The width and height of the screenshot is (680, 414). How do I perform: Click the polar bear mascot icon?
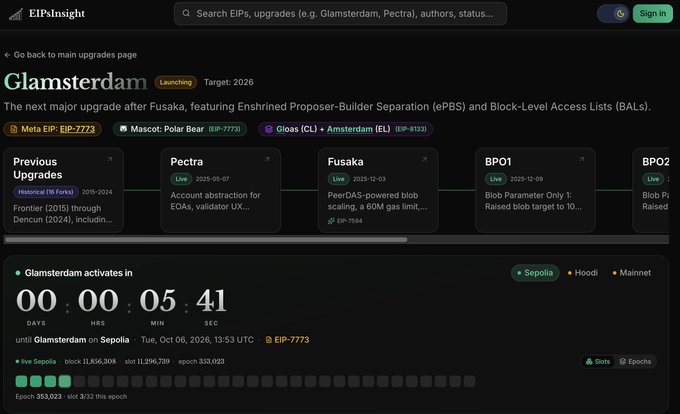pyautogui.click(x=123, y=129)
